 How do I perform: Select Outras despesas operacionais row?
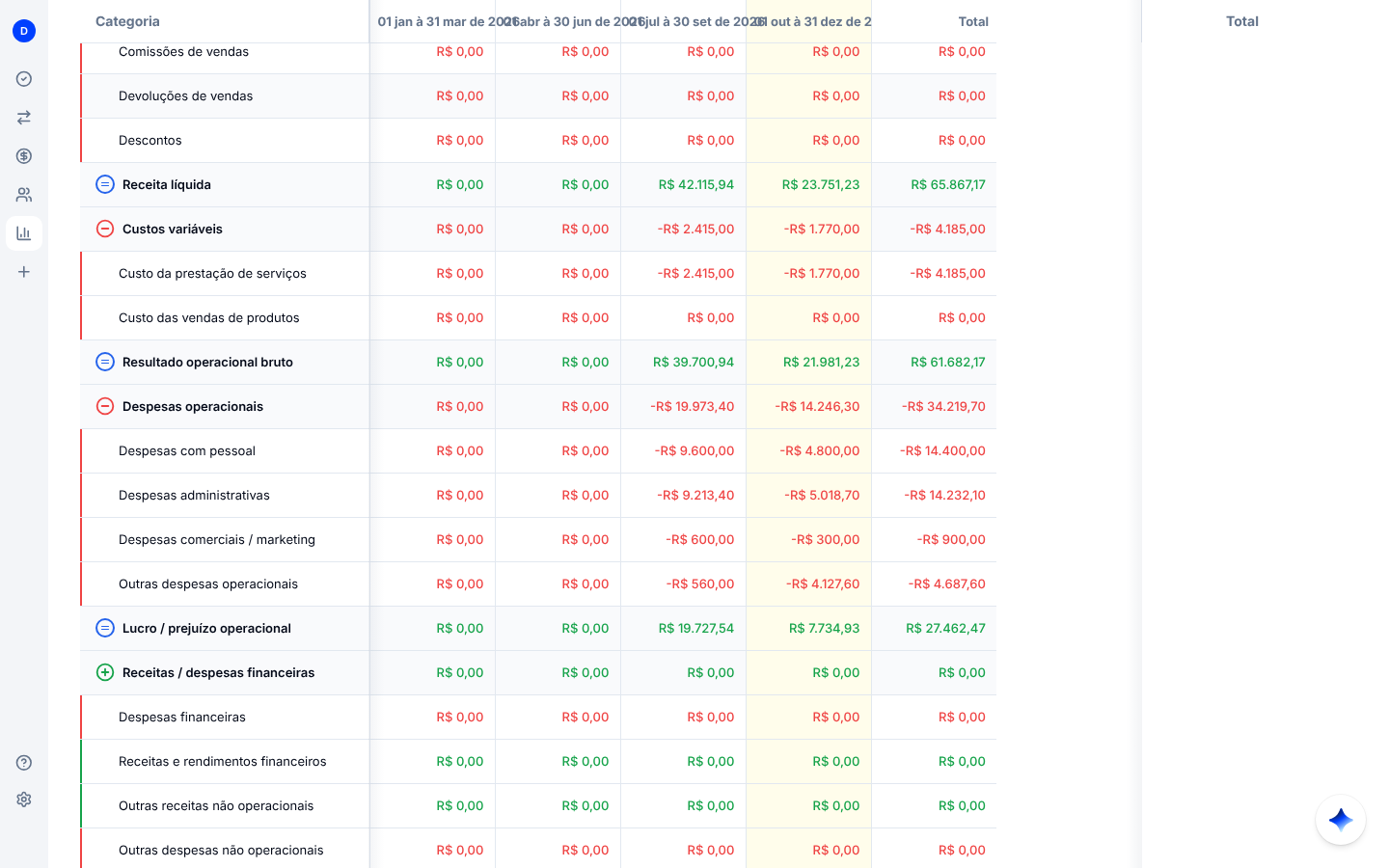point(208,584)
